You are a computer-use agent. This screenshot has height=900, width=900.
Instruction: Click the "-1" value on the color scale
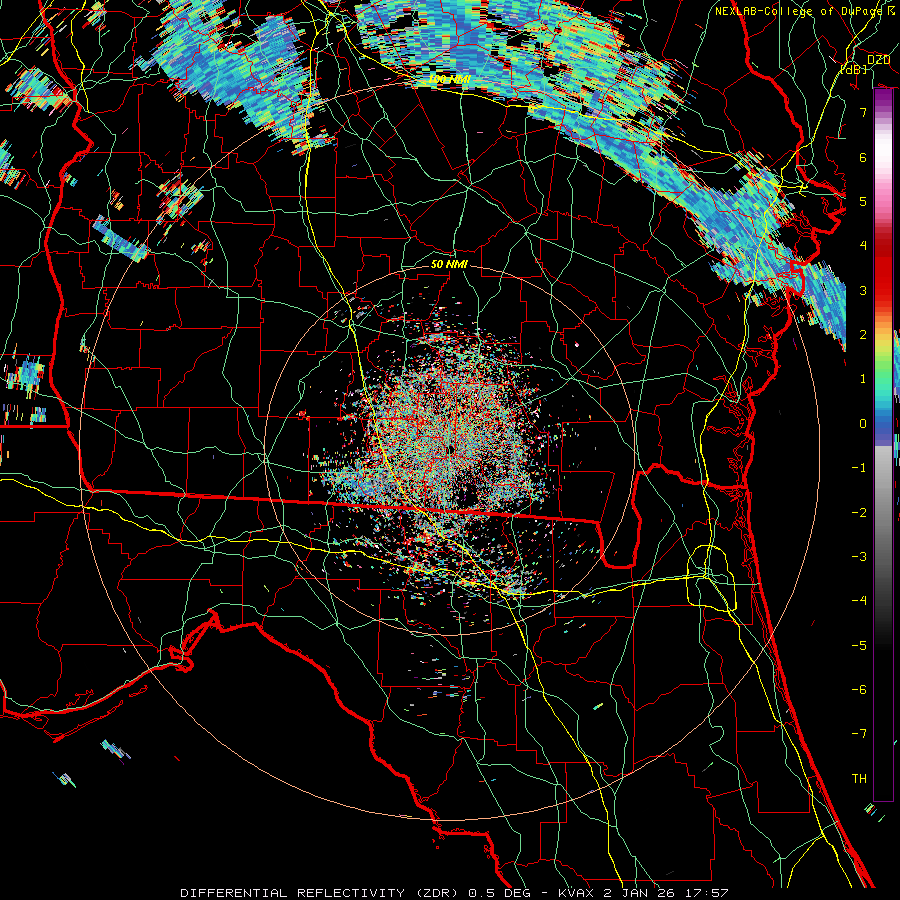pos(859,468)
